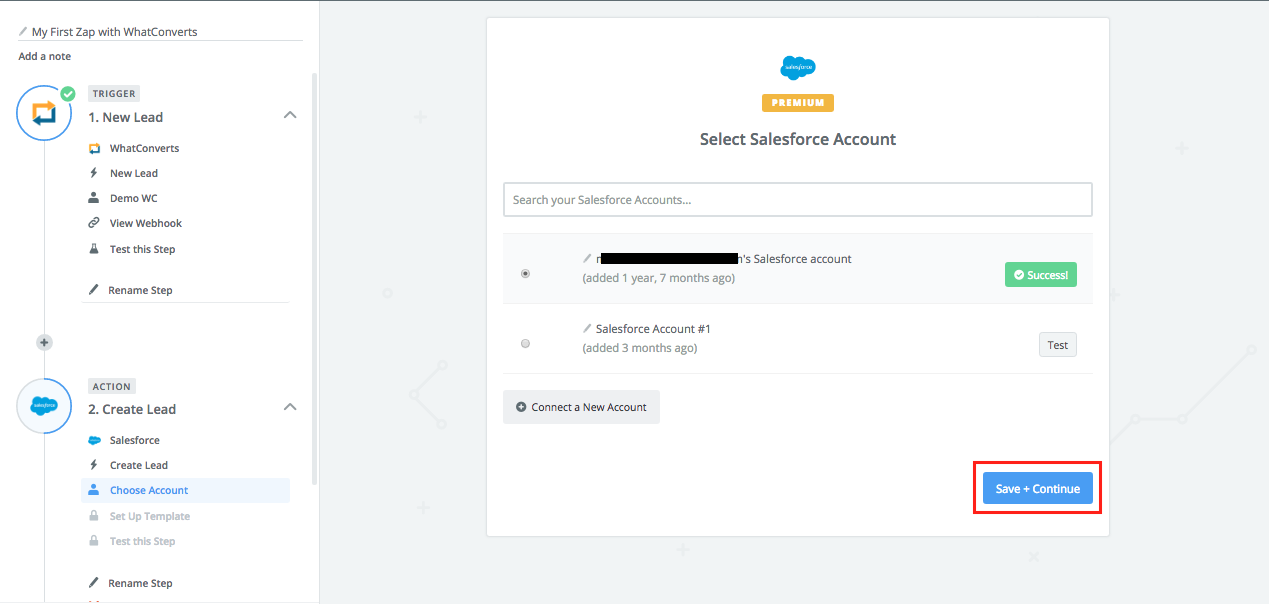
Task: Click pencil icon of trigger Rename Step
Action: tap(94, 290)
